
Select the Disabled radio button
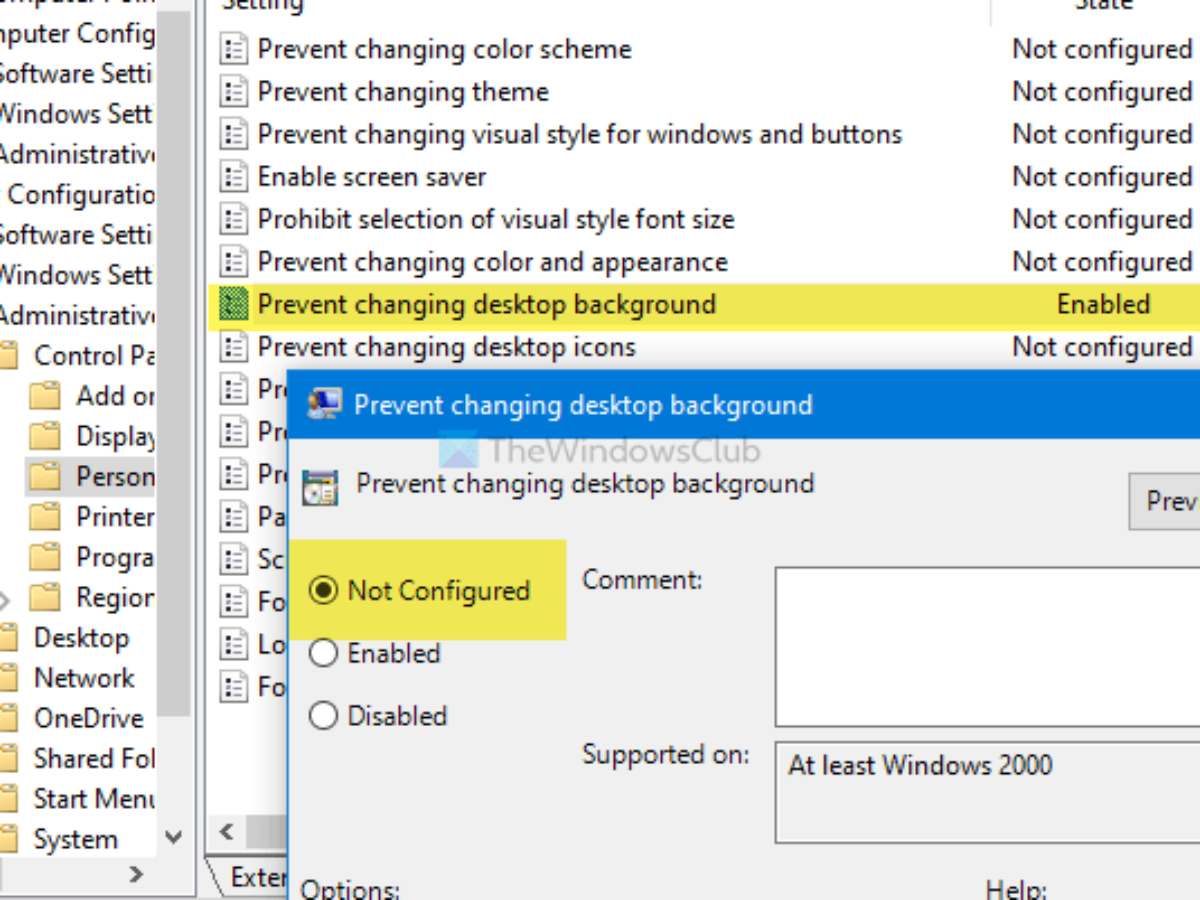[323, 716]
